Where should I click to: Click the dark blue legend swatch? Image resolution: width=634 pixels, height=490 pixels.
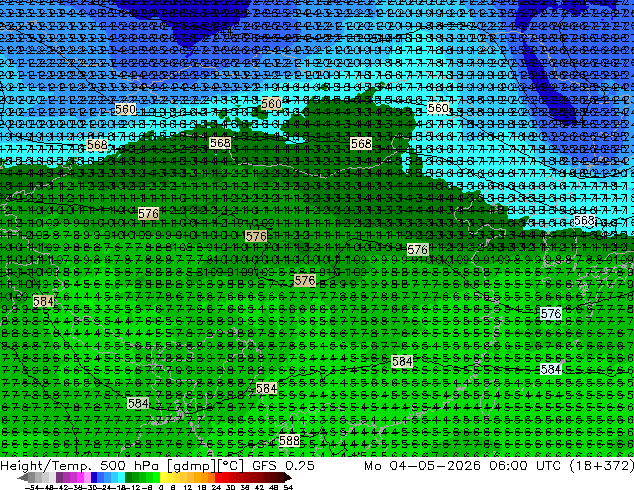[94, 478]
